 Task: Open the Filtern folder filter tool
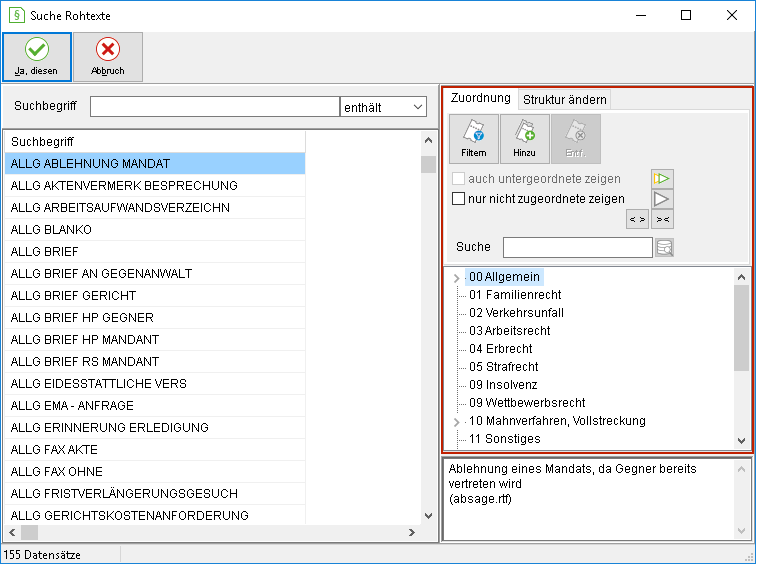(474, 139)
